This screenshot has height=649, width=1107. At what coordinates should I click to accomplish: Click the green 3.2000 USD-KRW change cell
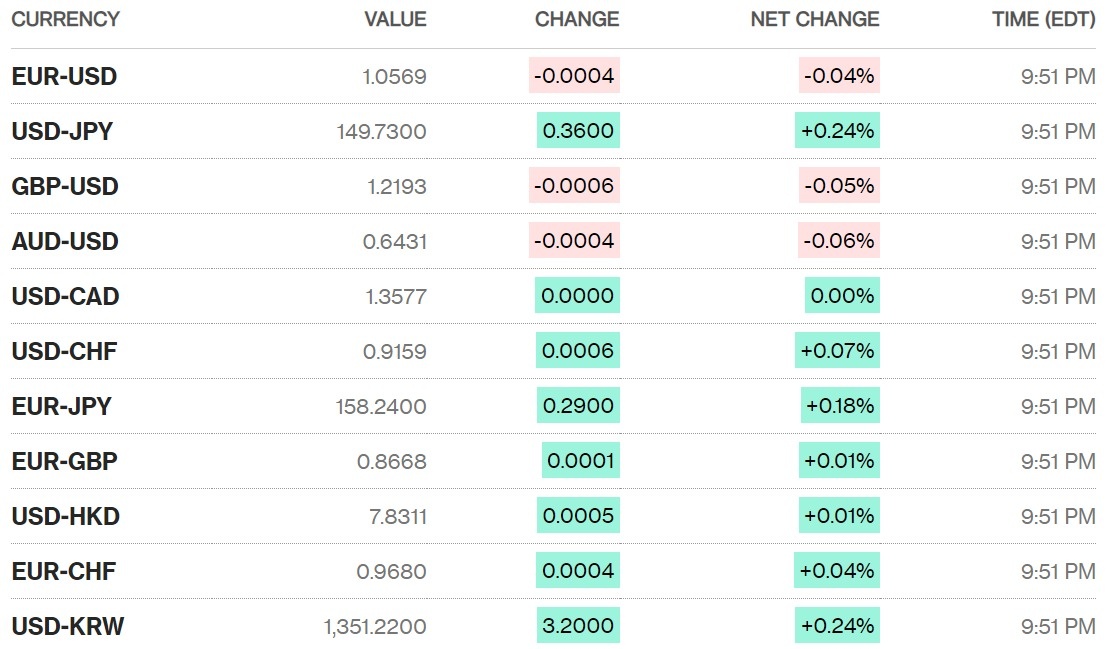coord(578,626)
